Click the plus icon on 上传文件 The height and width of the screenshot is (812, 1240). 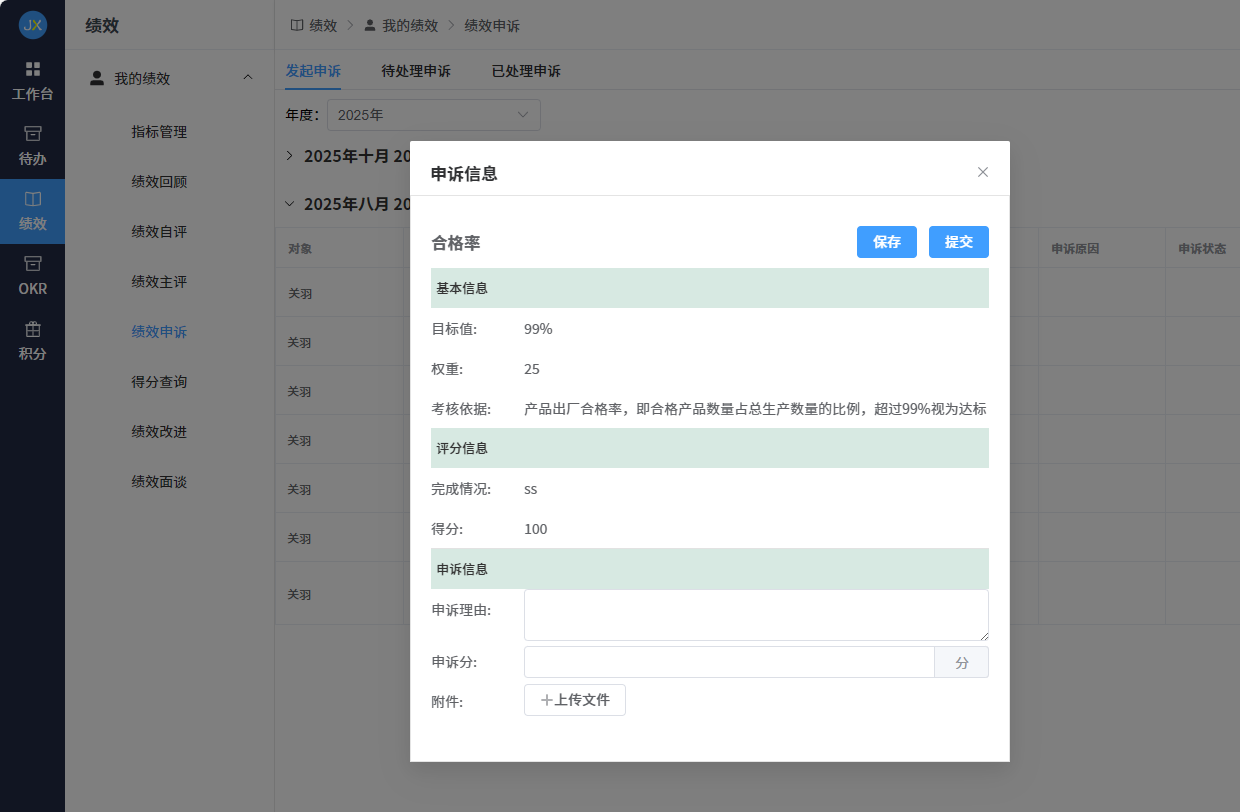click(x=546, y=700)
